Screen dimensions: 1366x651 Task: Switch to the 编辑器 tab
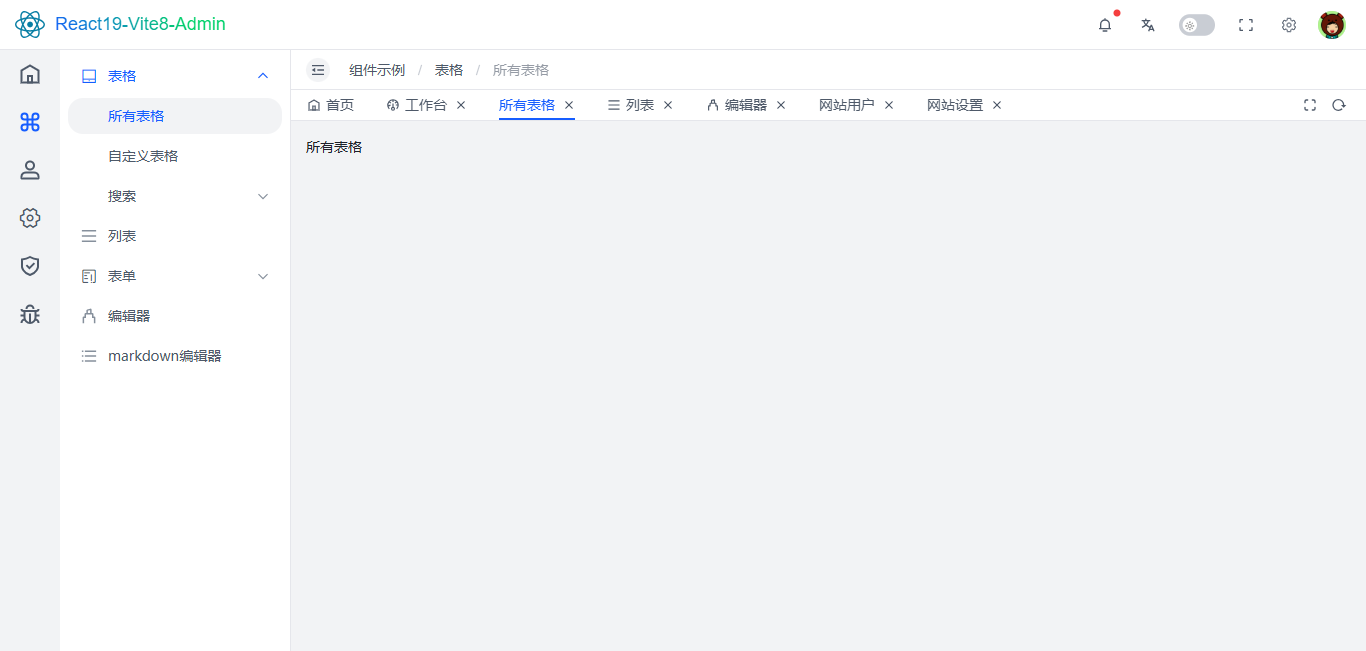(737, 105)
